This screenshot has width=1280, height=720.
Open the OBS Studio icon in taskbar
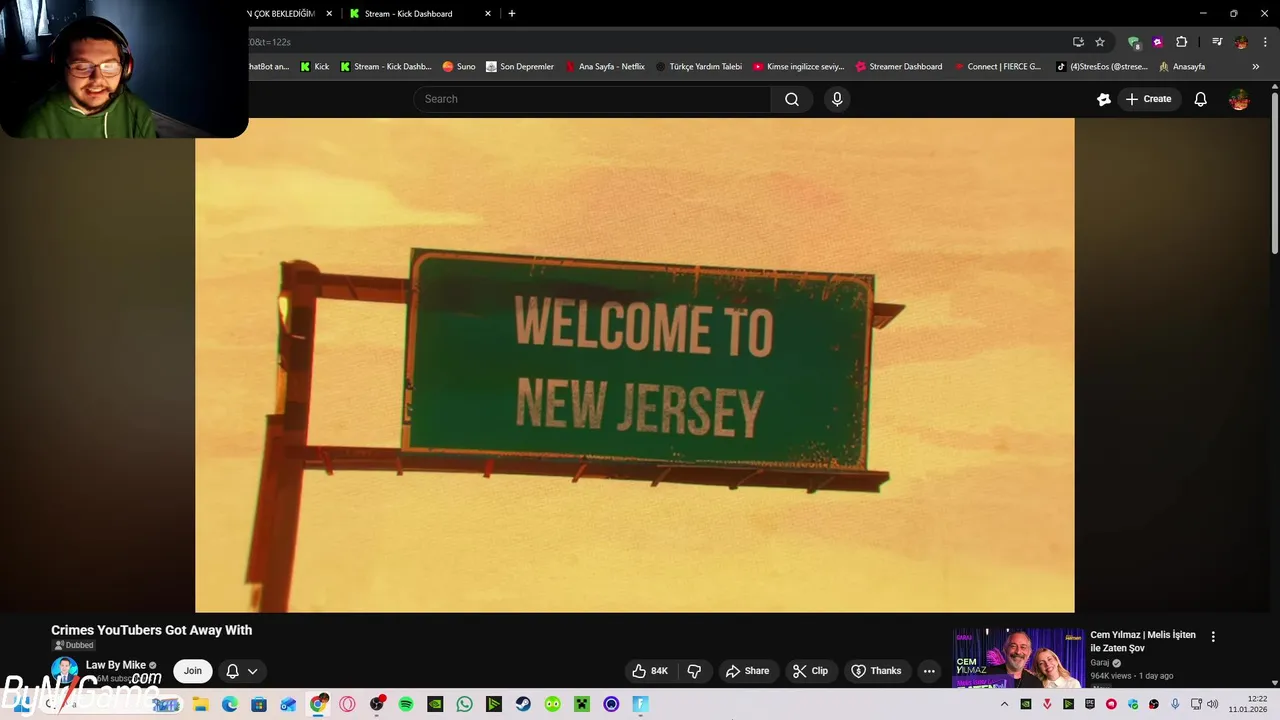(377, 704)
